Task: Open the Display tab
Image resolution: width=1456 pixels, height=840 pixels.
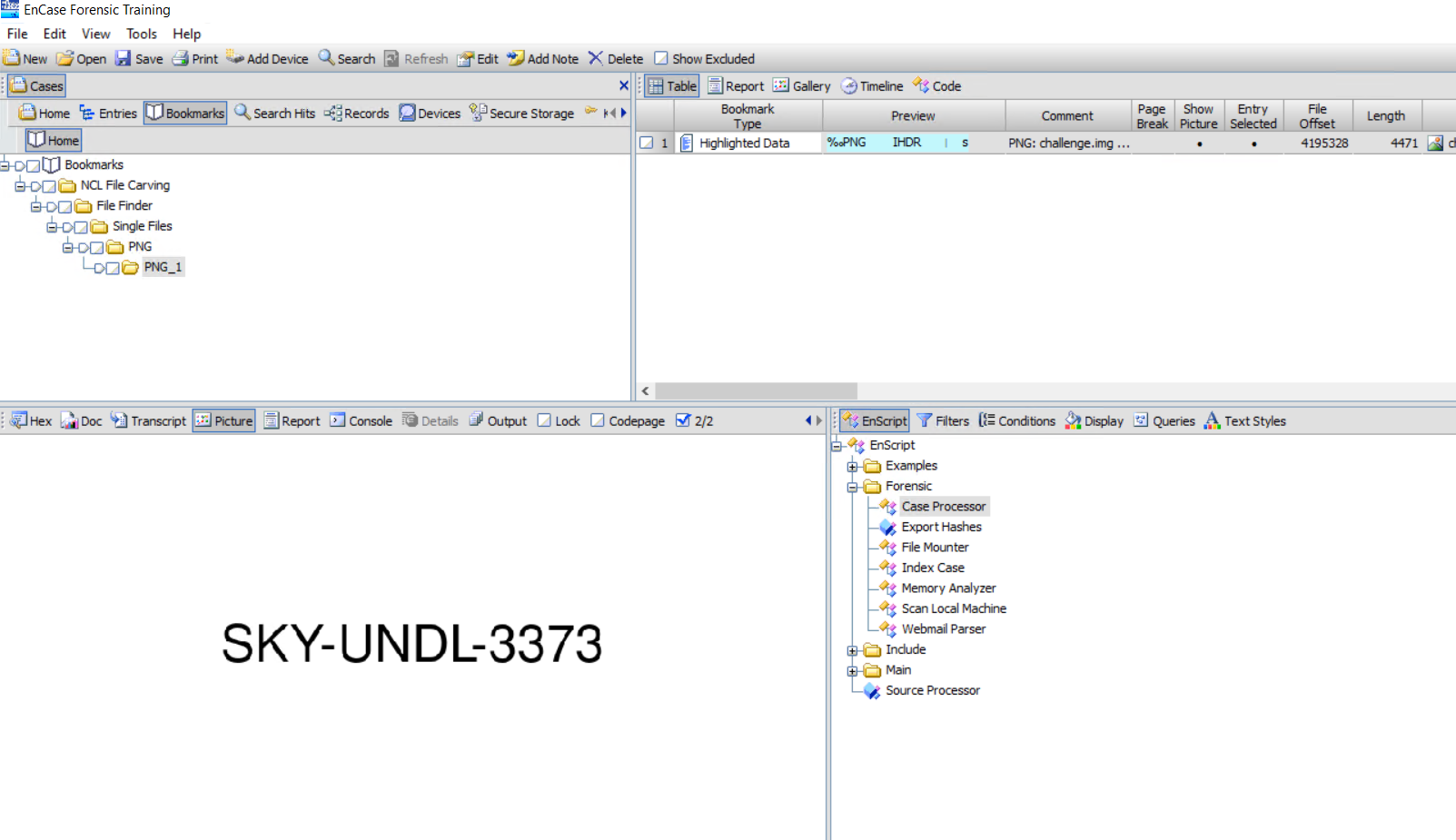Action: click(x=1094, y=420)
